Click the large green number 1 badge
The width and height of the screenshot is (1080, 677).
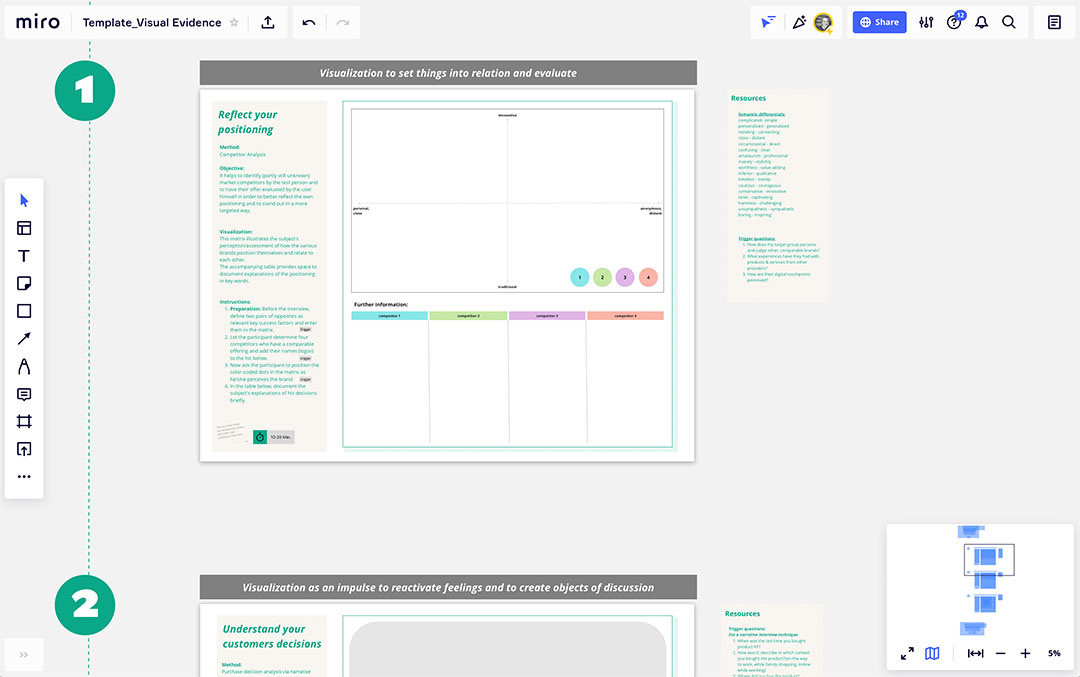click(85, 91)
